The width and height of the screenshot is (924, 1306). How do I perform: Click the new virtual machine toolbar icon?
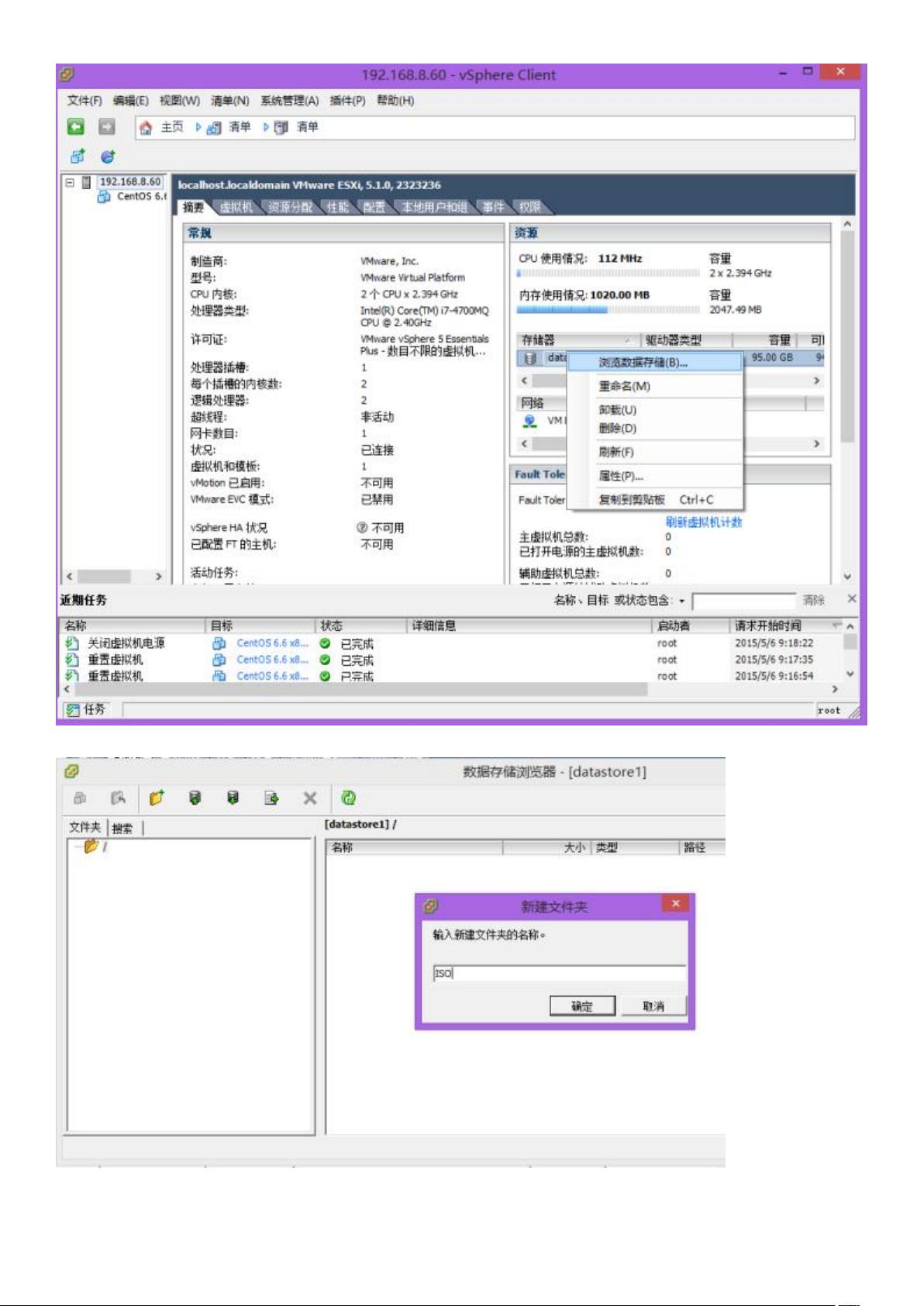click(78, 157)
